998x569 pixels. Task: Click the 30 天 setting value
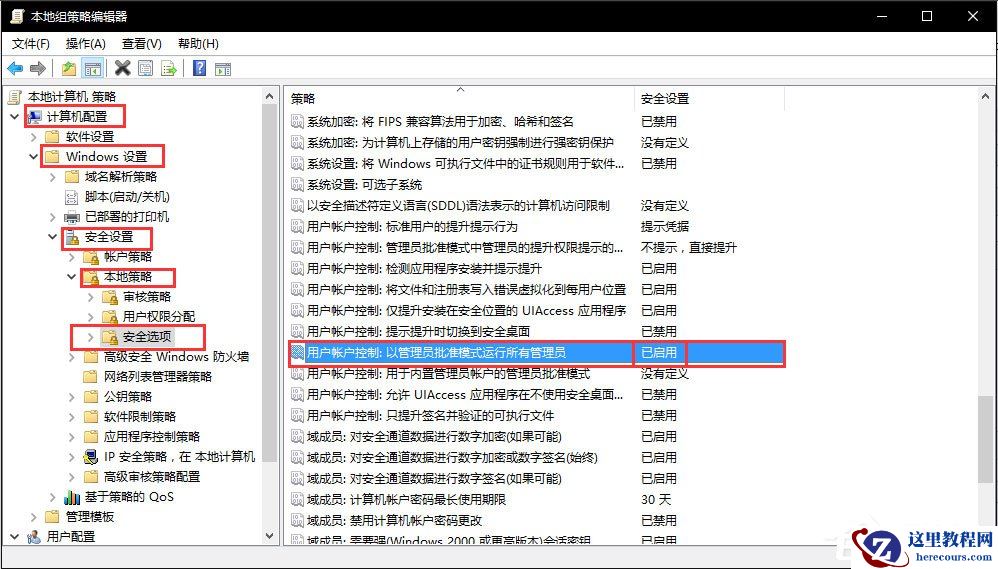[656, 500]
